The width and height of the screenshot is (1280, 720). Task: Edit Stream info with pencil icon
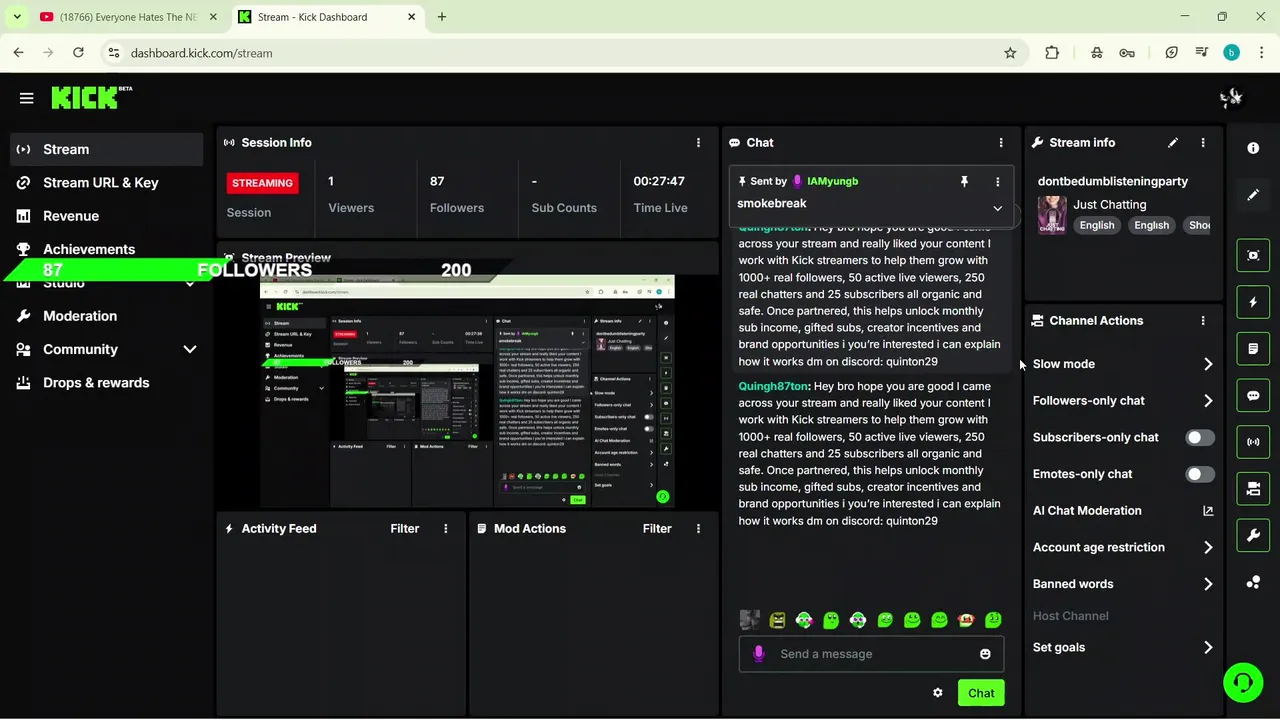(x=1173, y=143)
